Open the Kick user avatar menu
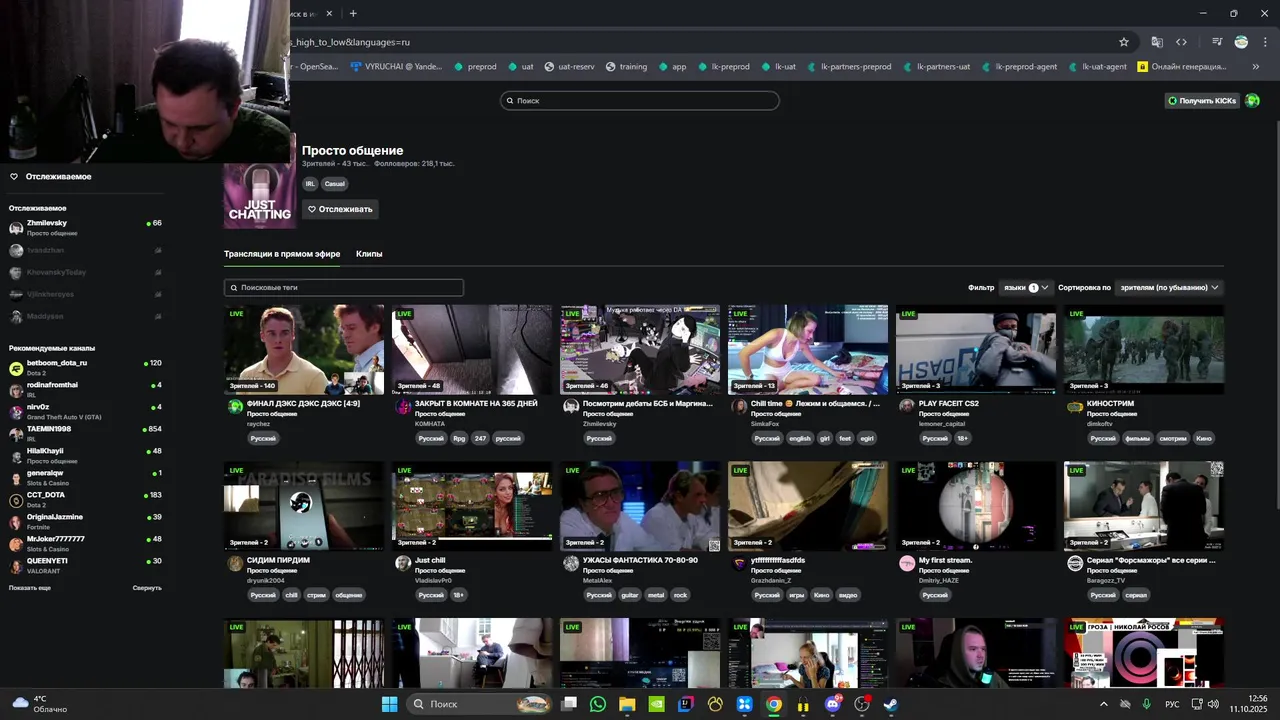 click(x=1252, y=100)
